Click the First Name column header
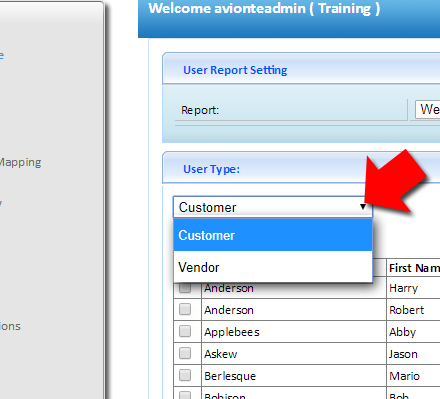 click(x=414, y=268)
